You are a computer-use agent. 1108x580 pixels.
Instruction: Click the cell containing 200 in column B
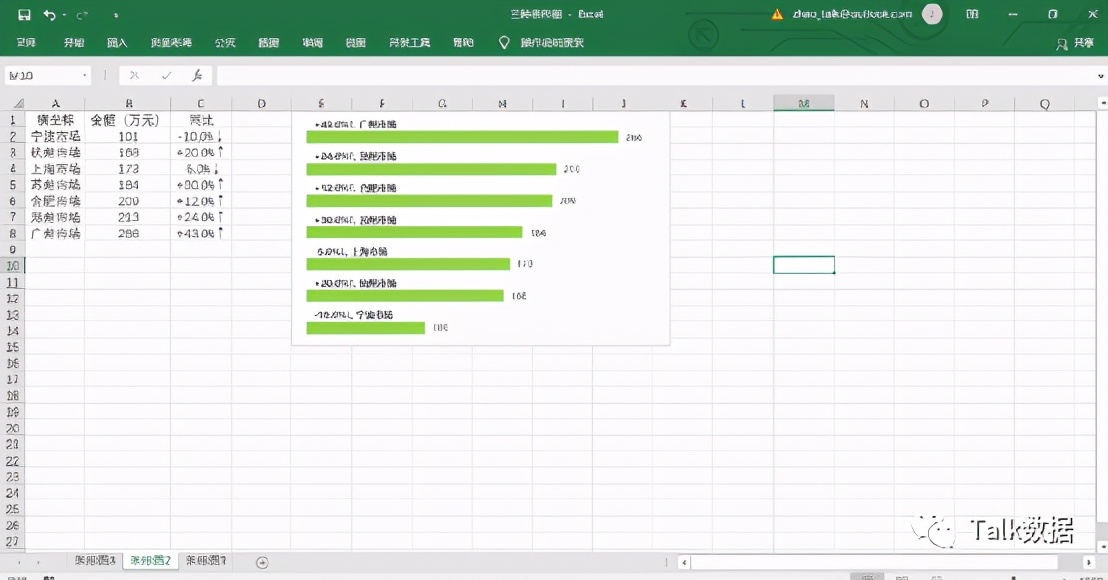pos(127,201)
